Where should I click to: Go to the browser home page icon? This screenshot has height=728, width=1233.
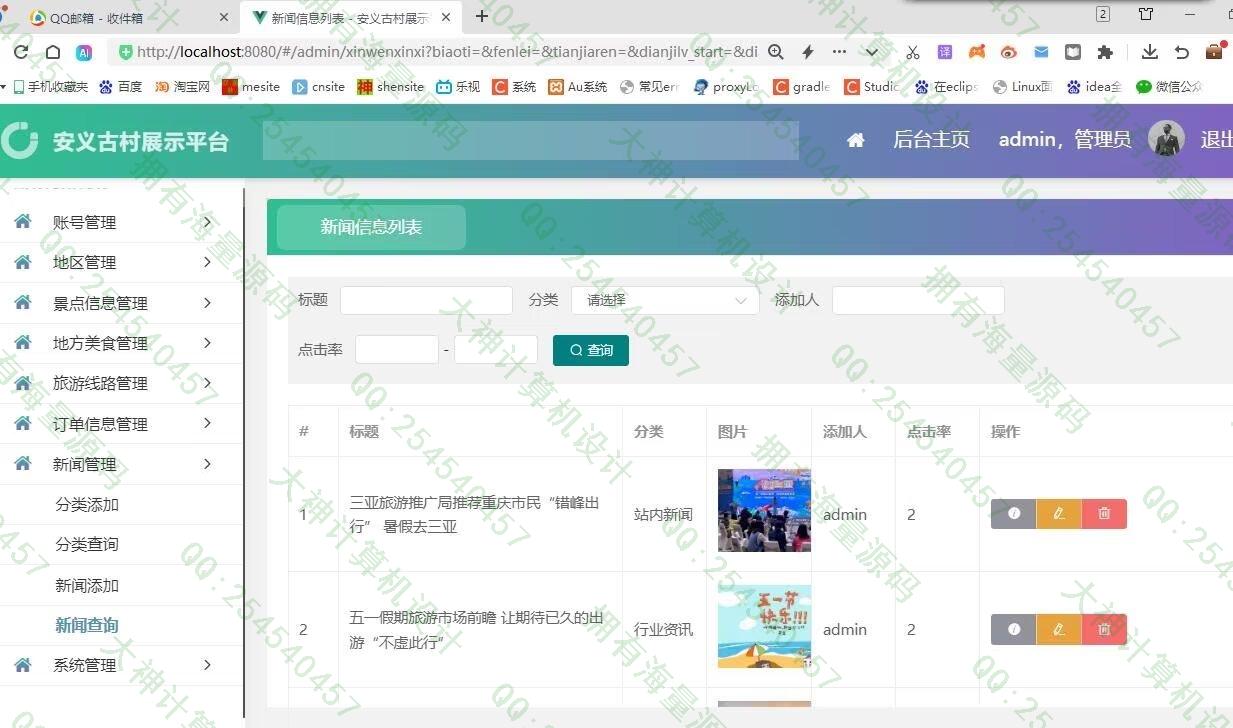[53, 52]
